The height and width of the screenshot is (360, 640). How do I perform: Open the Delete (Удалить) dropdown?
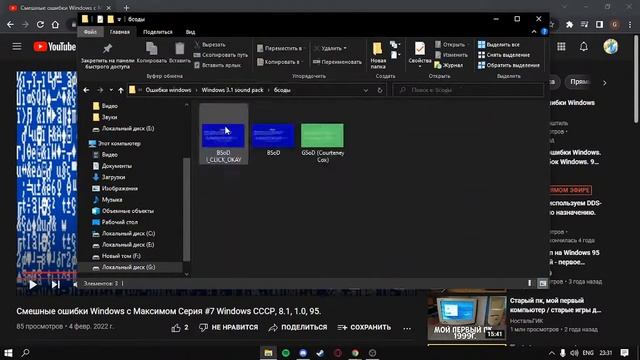tap(331, 48)
